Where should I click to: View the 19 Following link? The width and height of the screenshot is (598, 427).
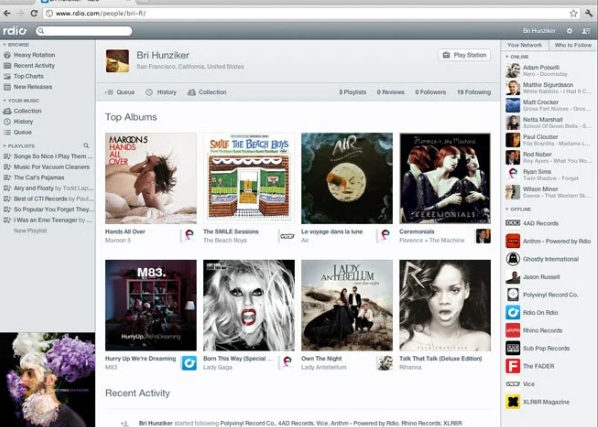[474, 92]
